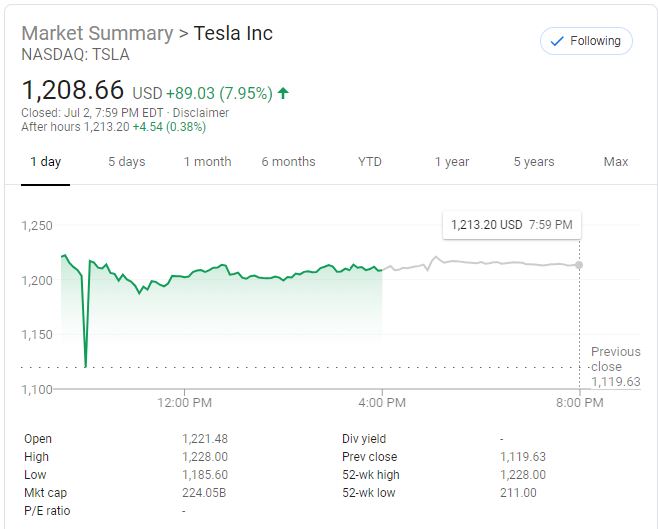
Task: Click the 4:00 PM axis label
Action: (x=382, y=403)
